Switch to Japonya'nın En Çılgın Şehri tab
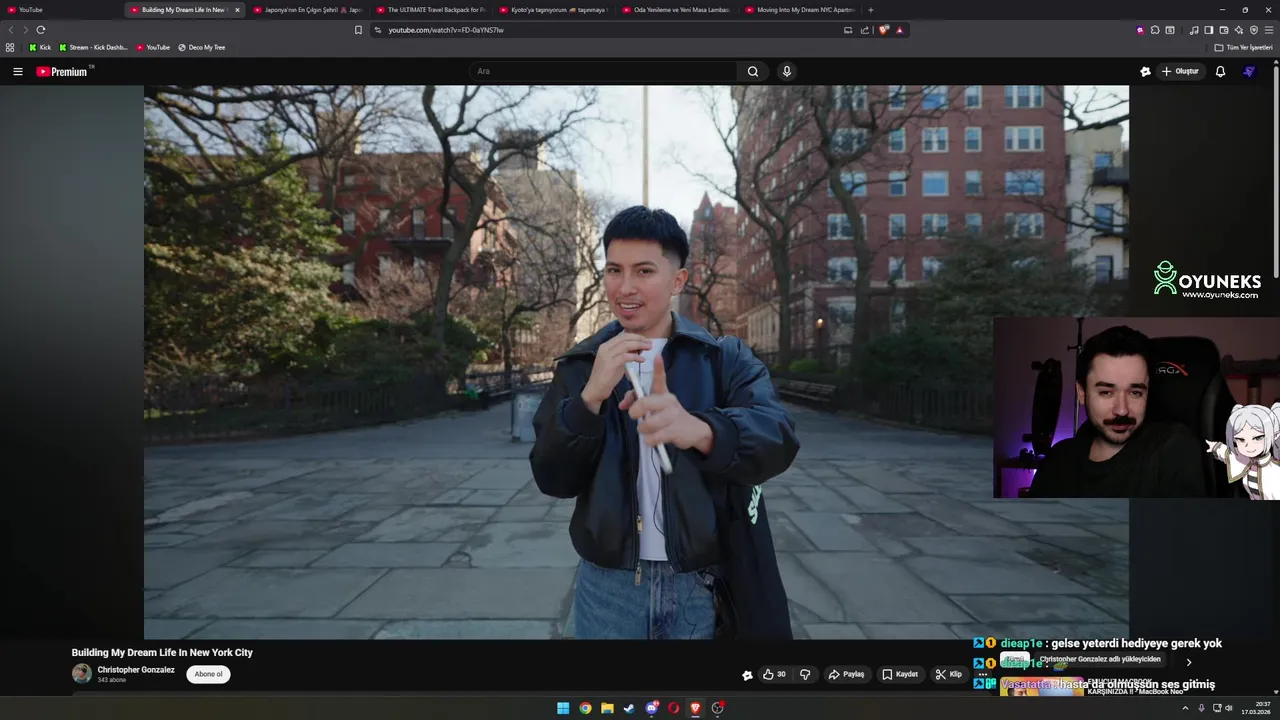The image size is (1280, 720). pos(308,10)
